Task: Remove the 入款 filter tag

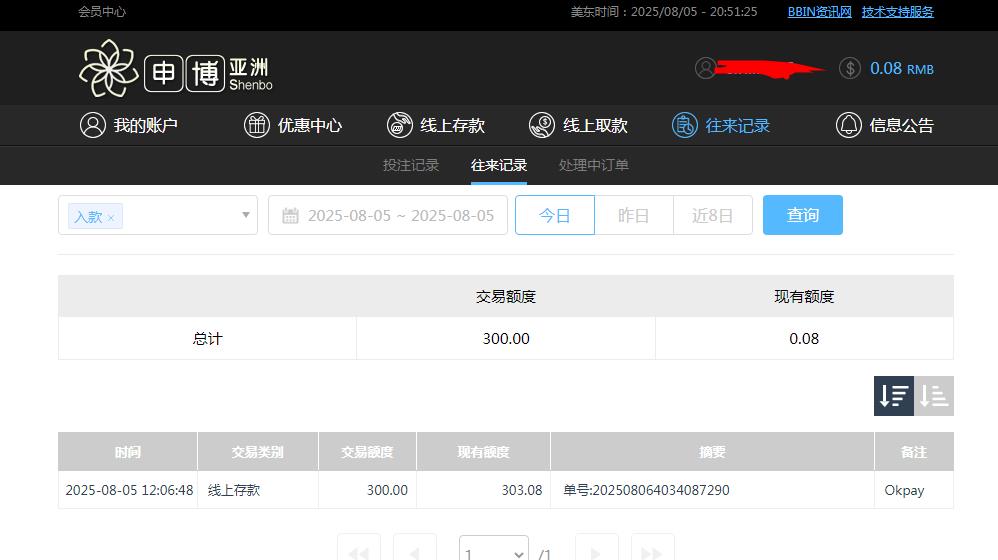Action: (x=111, y=218)
